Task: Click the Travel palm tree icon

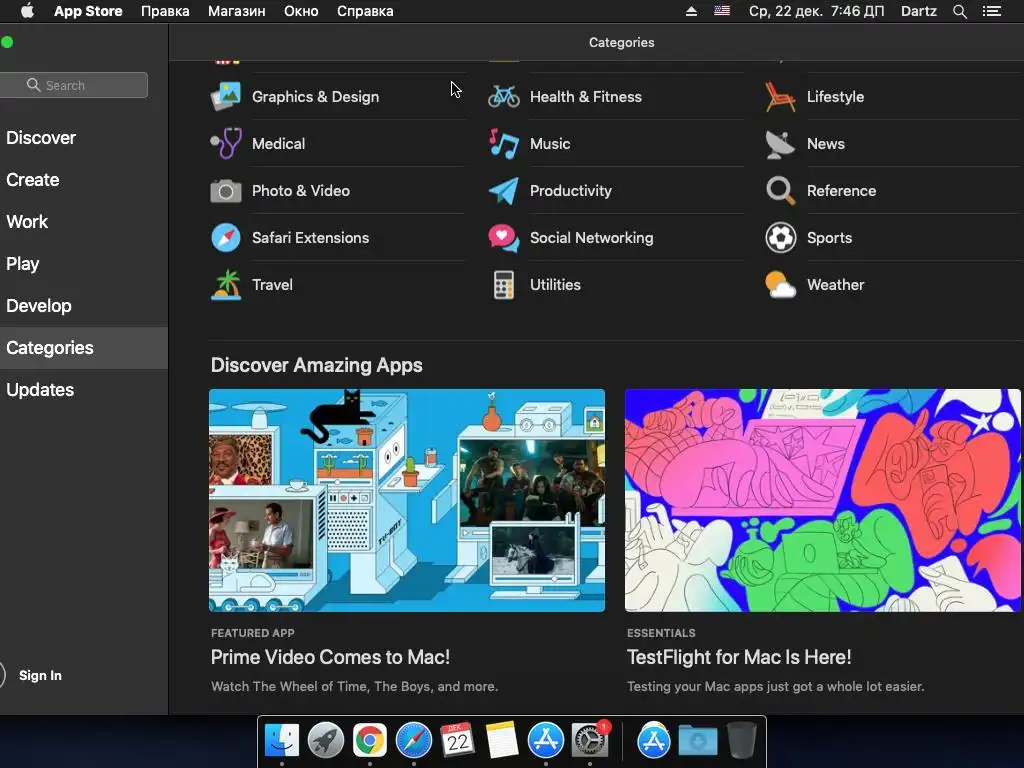Action: 226,285
